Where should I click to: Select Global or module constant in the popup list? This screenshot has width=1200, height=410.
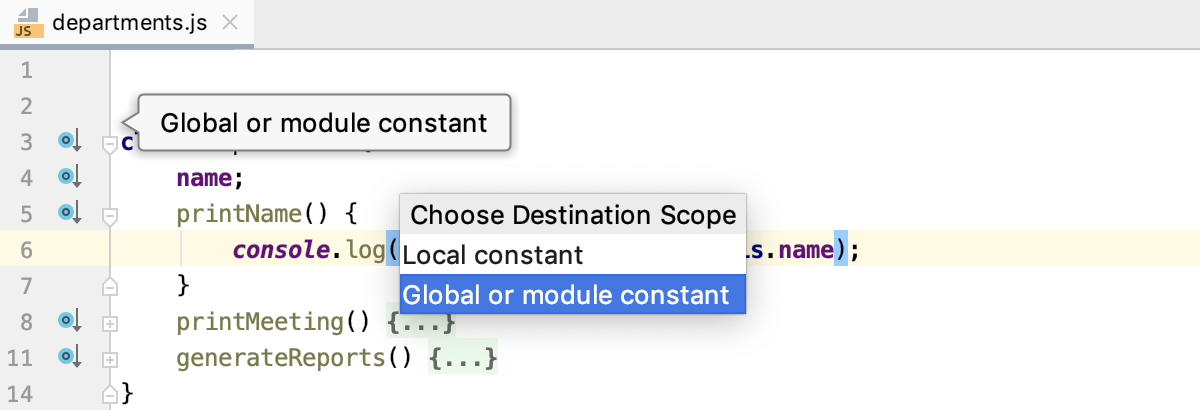click(x=572, y=295)
